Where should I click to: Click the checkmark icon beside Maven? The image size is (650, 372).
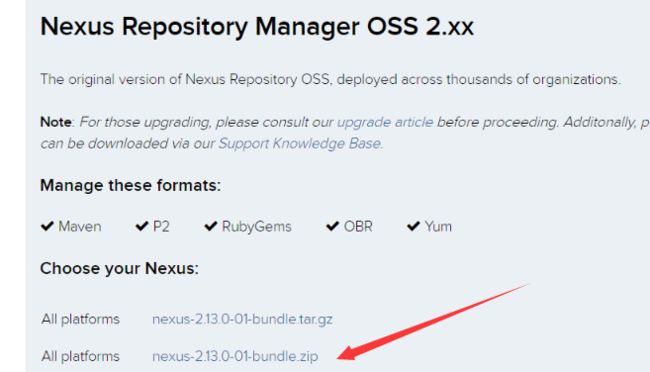pyautogui.click(x=47, y=226)
